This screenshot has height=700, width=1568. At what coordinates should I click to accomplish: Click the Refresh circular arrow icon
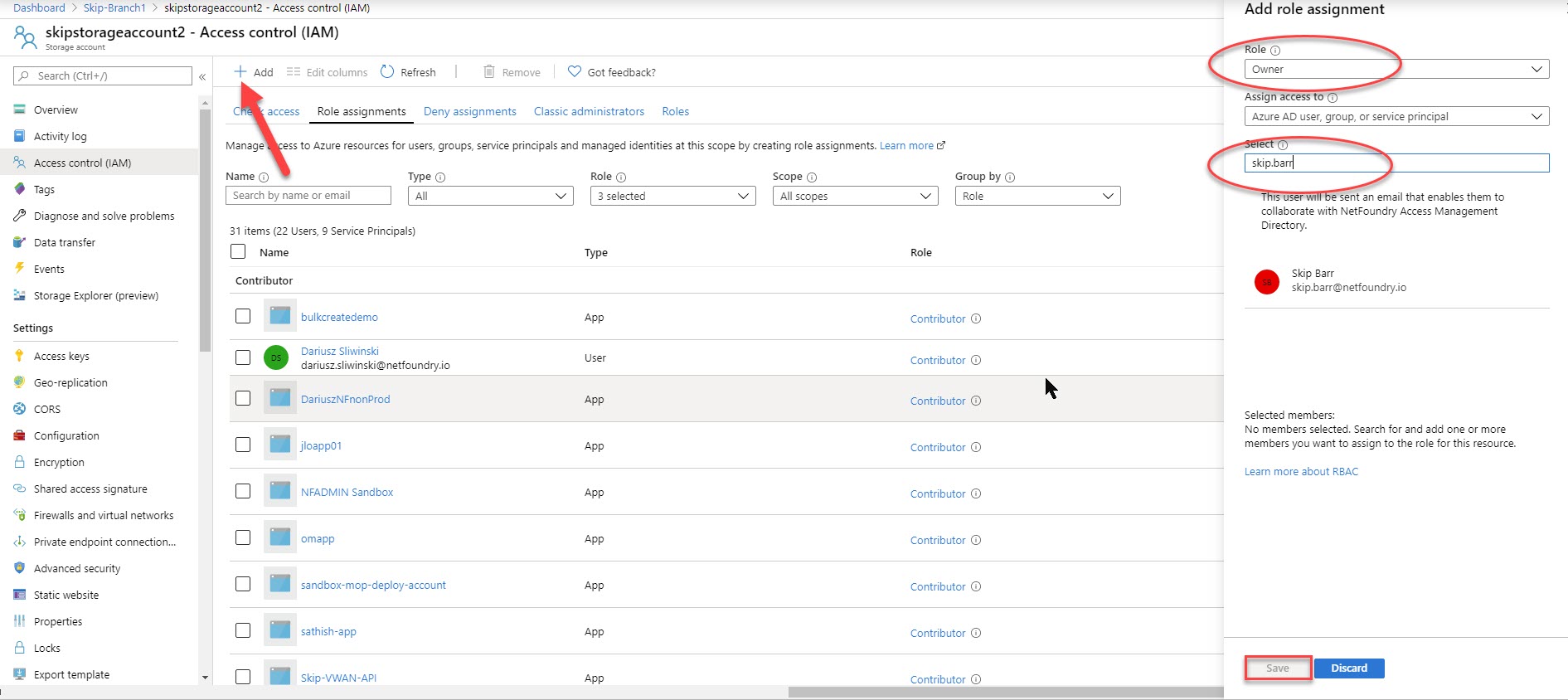click(387, 71)
